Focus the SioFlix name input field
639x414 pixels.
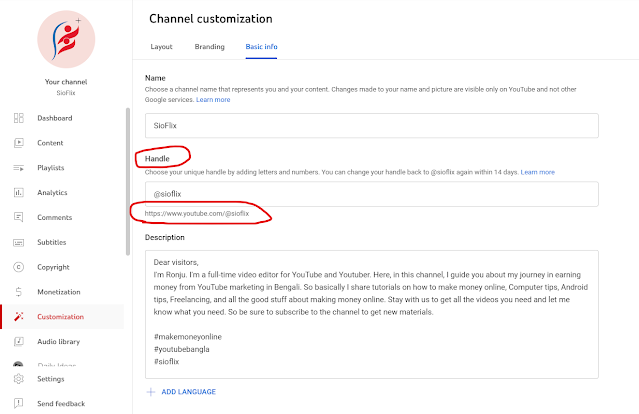pyautogui.click(x=372, y=126)
